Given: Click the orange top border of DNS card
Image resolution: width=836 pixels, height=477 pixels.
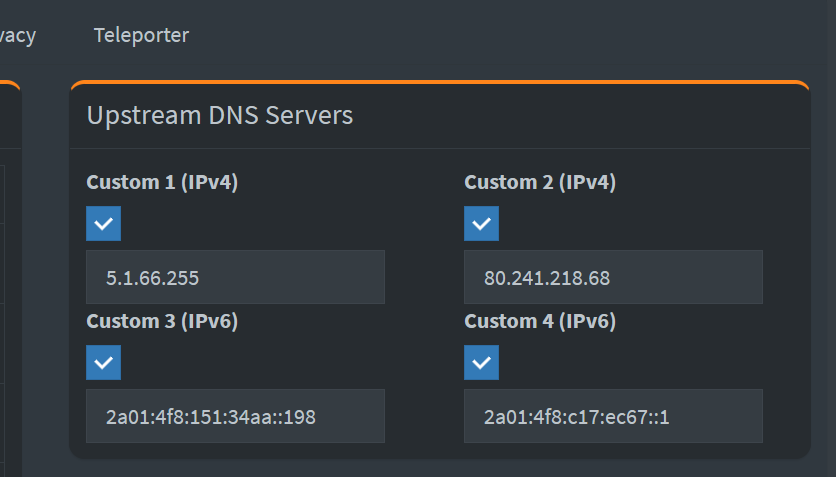Looking at the screenshot, I should coord(440,82).
